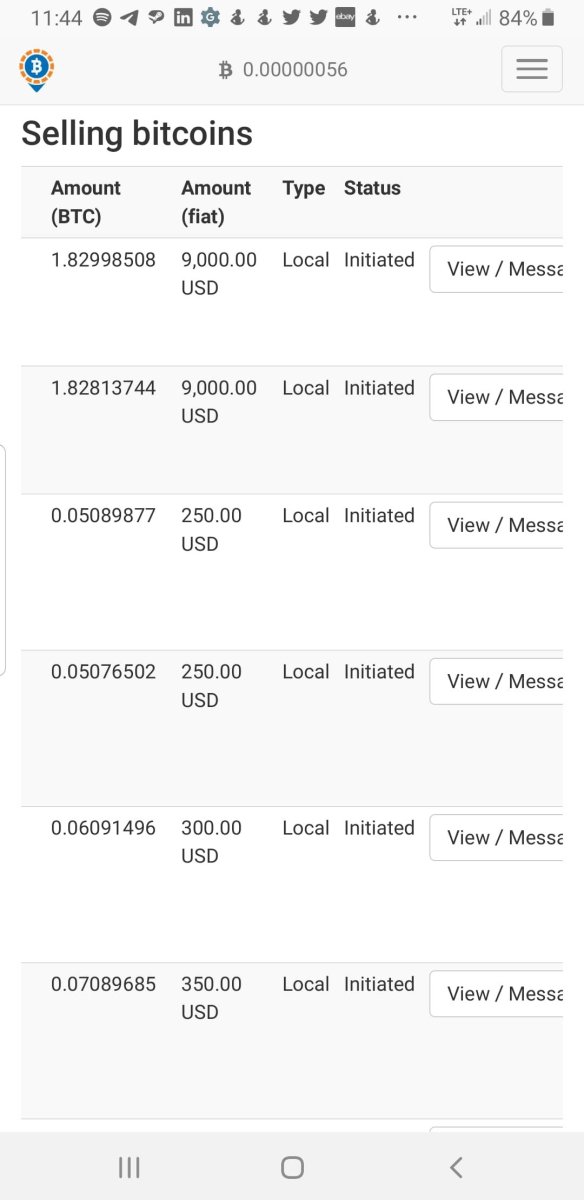Tap the Bitcoin balance symbol in header
The image size is (584, 1200).
click(225, 70)
